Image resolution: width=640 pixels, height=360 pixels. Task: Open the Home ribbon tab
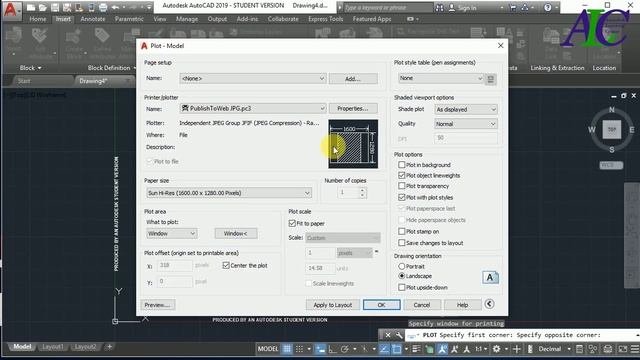pos(38,19)
